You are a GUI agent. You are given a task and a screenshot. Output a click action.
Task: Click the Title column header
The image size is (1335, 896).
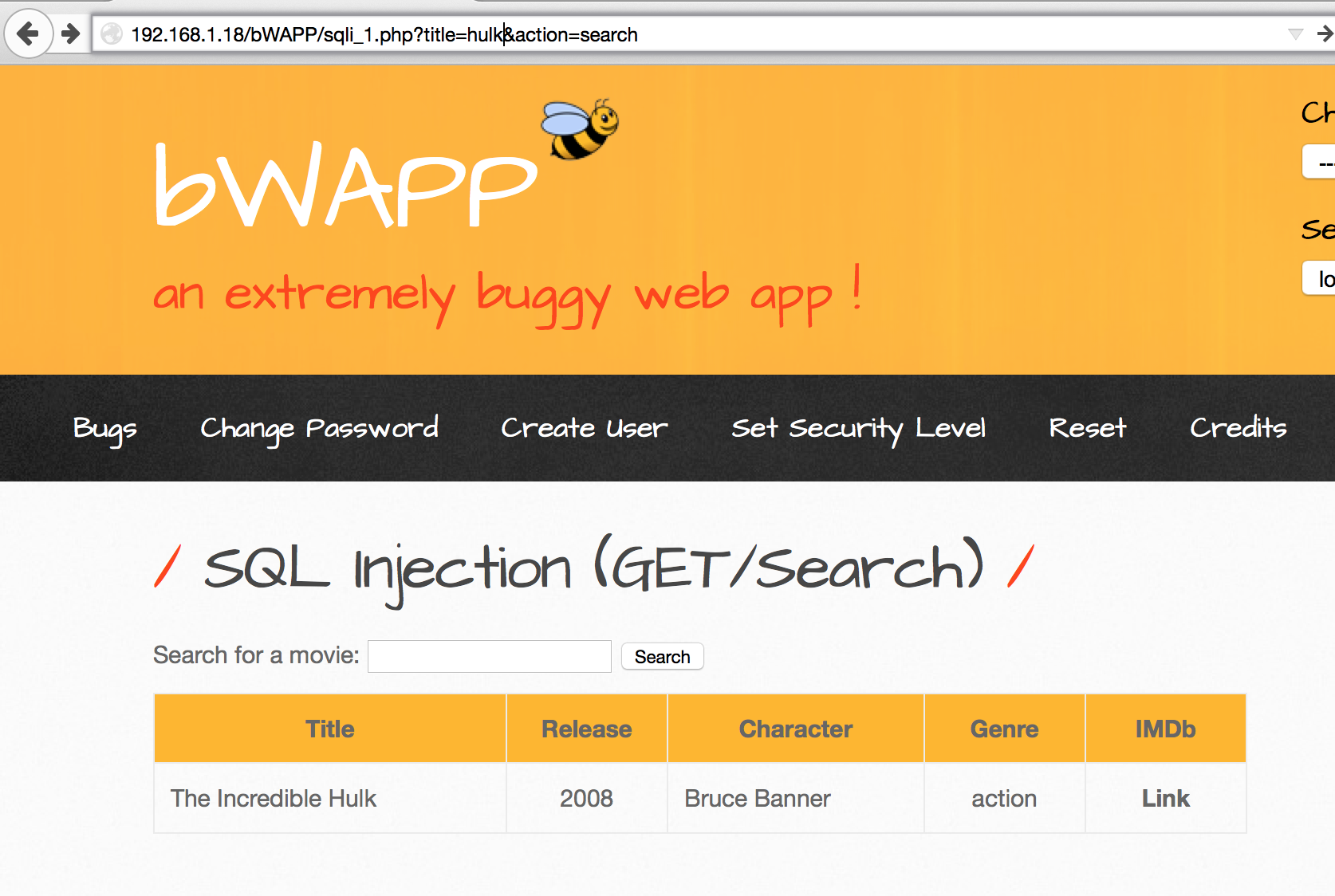point(330,729)
